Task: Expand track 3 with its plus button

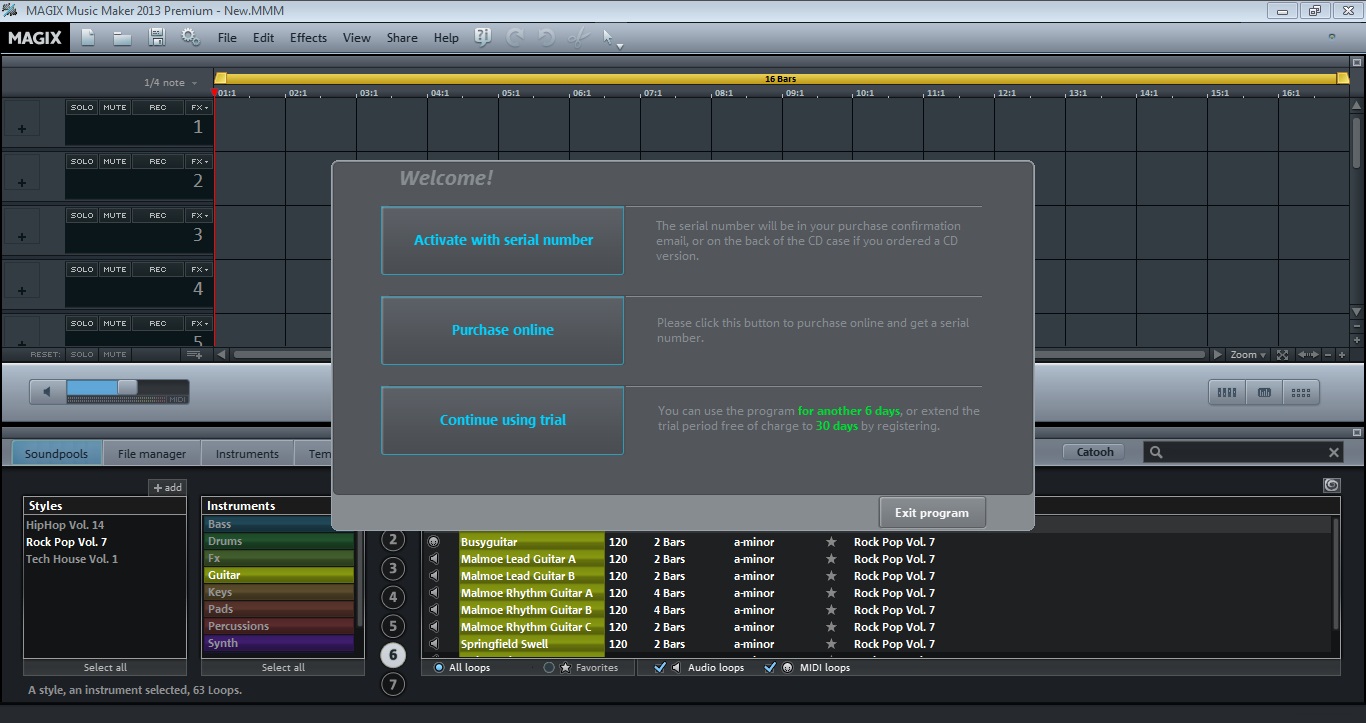Action: [22, 236]
